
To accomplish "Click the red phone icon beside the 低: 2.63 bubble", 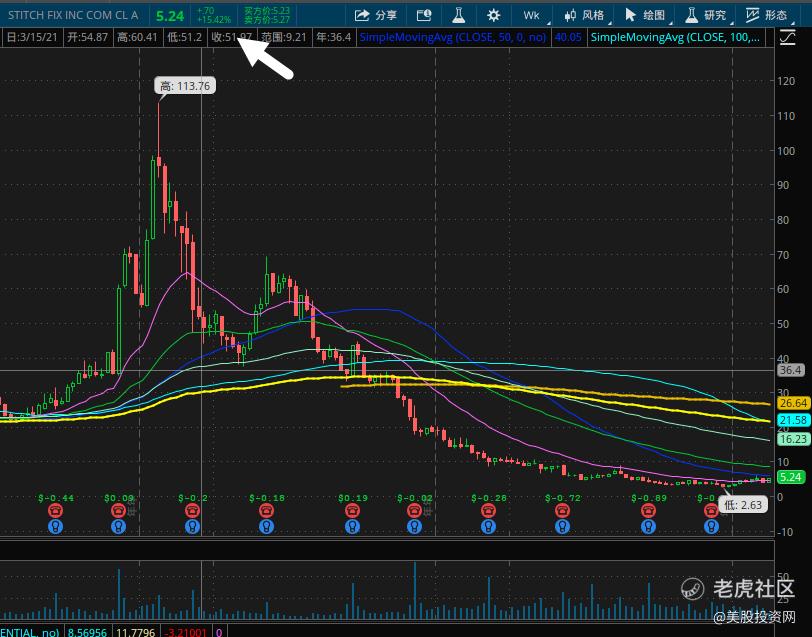I will 711,511.
